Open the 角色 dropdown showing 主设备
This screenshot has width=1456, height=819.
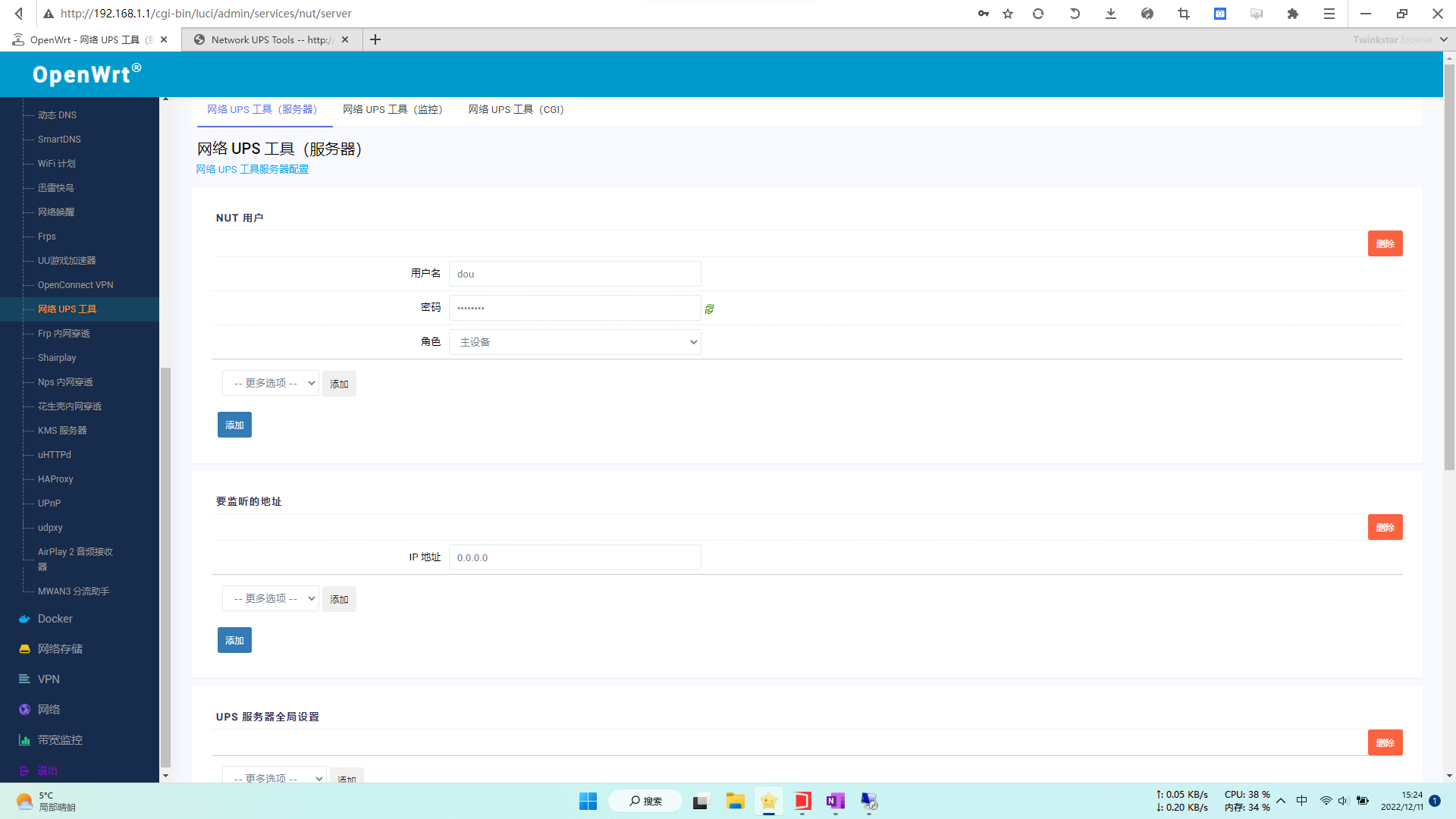tap(574, 342)
